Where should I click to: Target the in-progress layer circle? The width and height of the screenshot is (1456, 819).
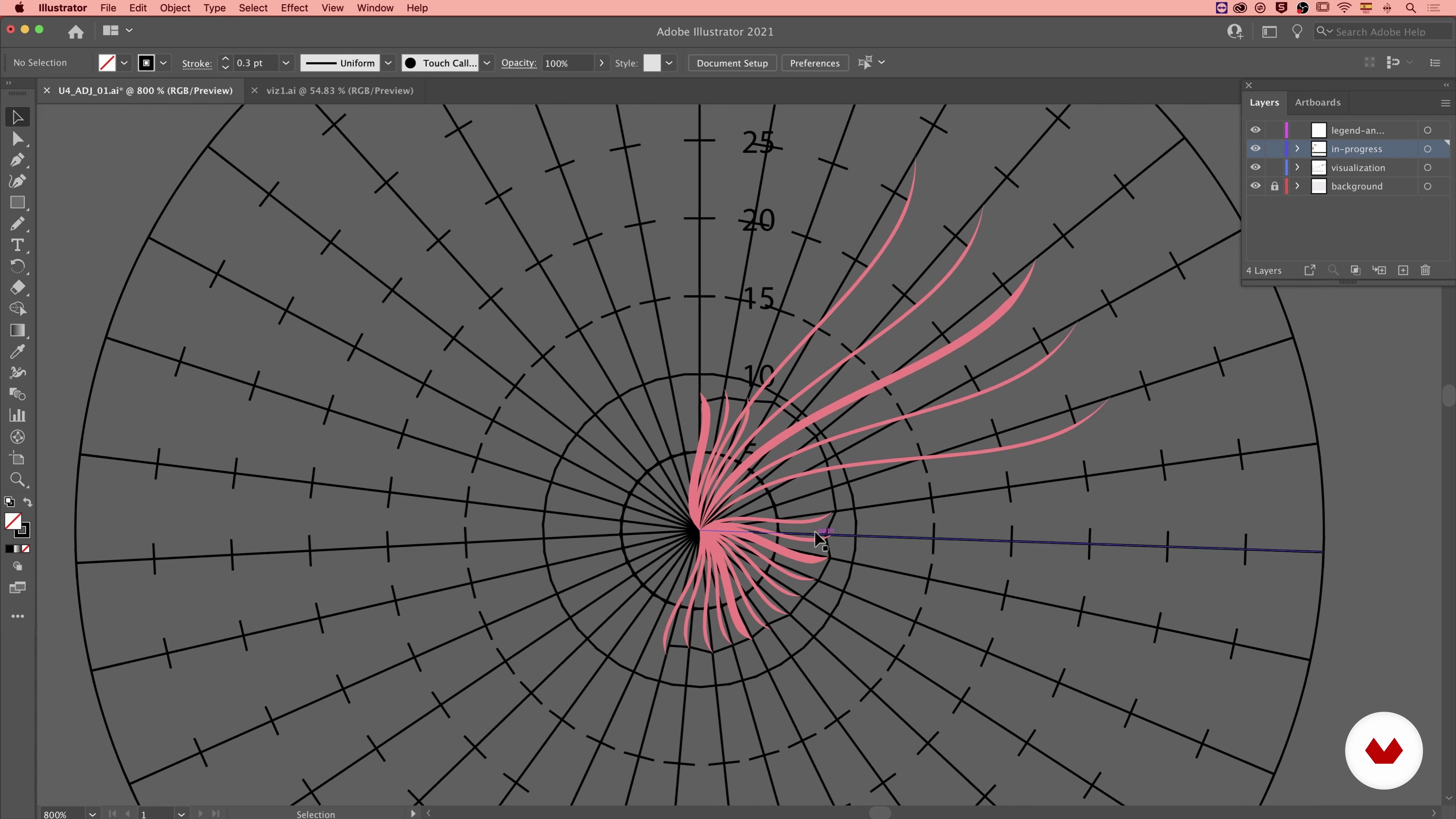[1427, 149]
